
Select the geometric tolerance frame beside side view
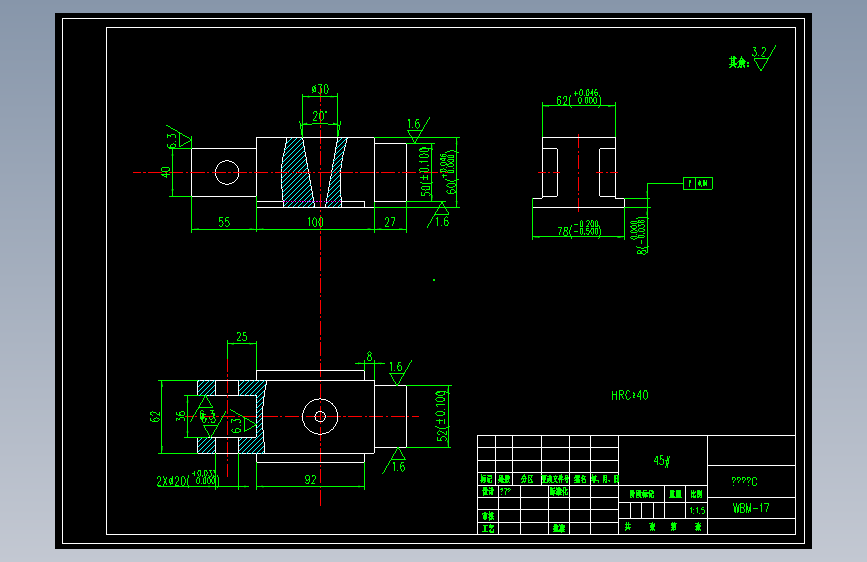click(x=698, y=183)
